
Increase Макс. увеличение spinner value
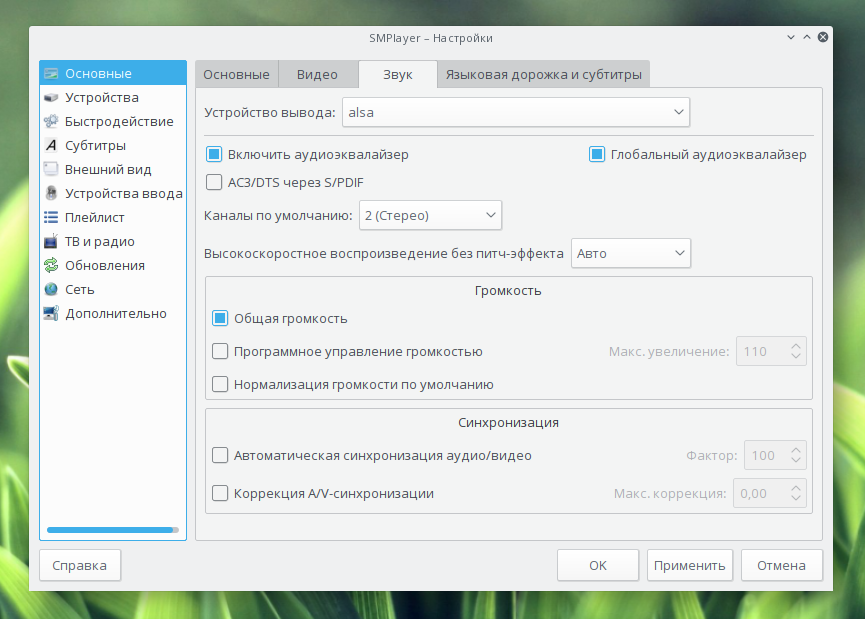[795, 346]
